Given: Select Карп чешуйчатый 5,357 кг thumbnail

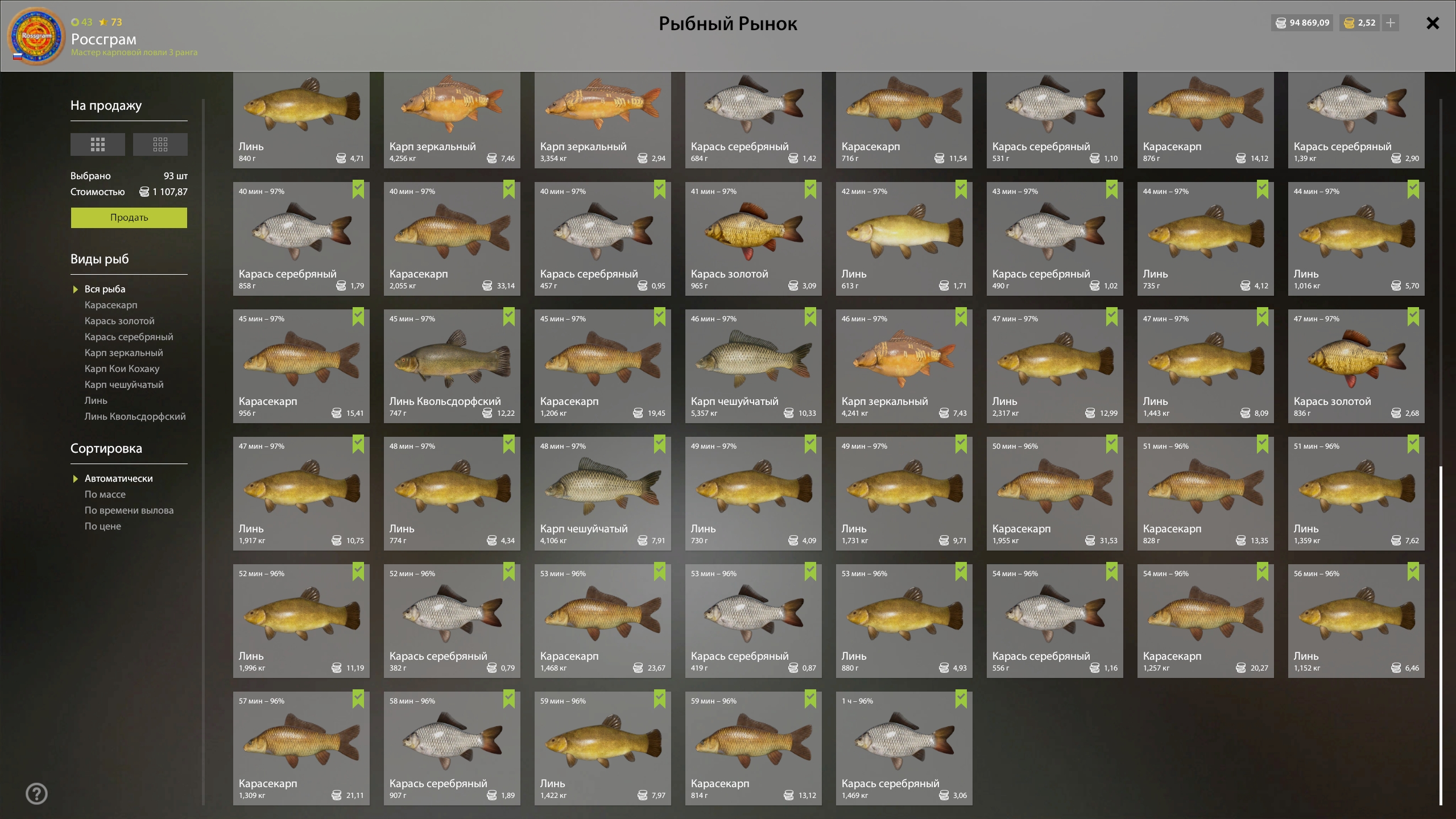Looking at the screenshot, I should pyautogui.click(x=753, y=358).
